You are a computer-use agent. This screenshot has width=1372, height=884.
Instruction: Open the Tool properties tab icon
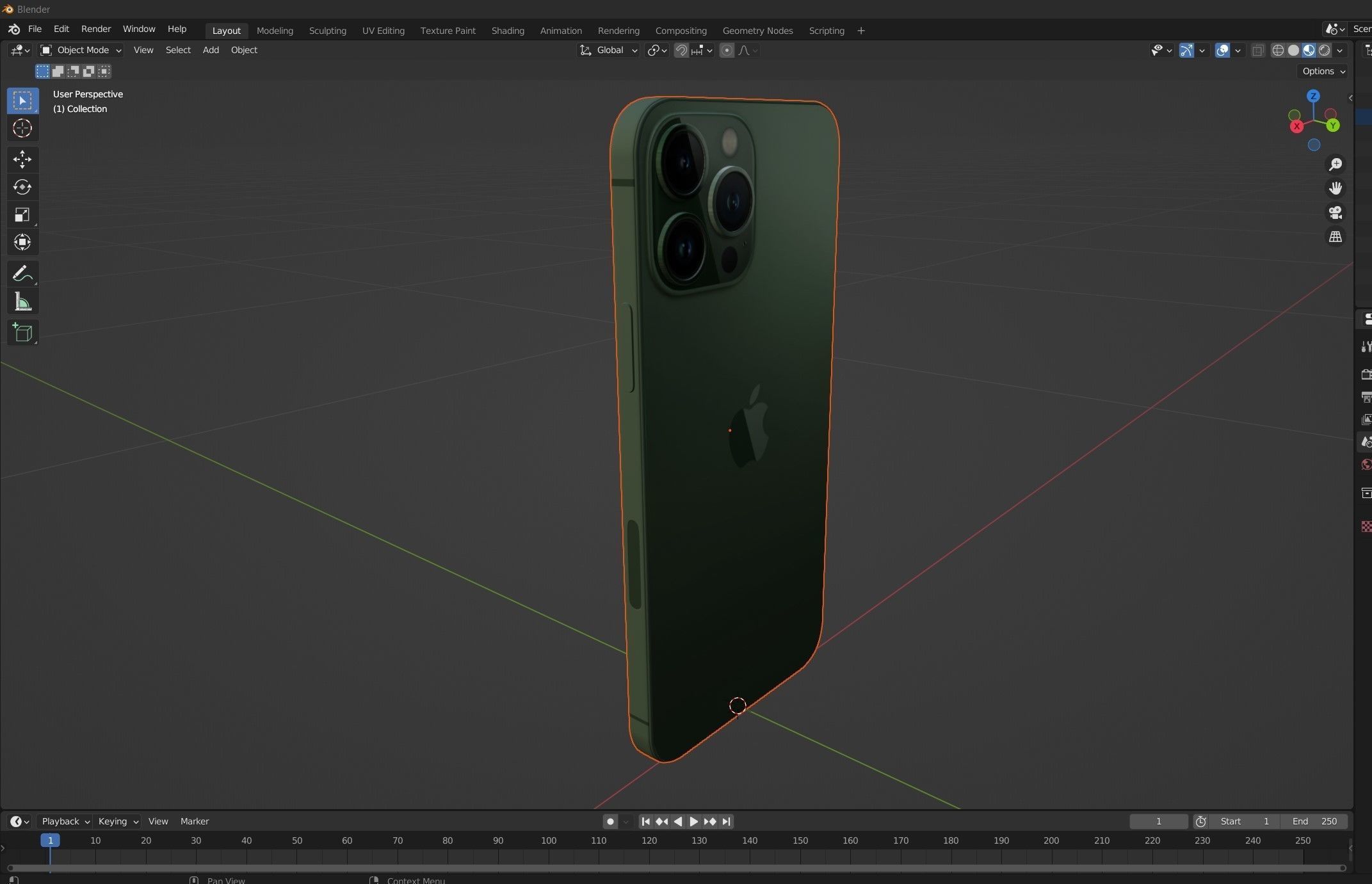[1366, 347]
